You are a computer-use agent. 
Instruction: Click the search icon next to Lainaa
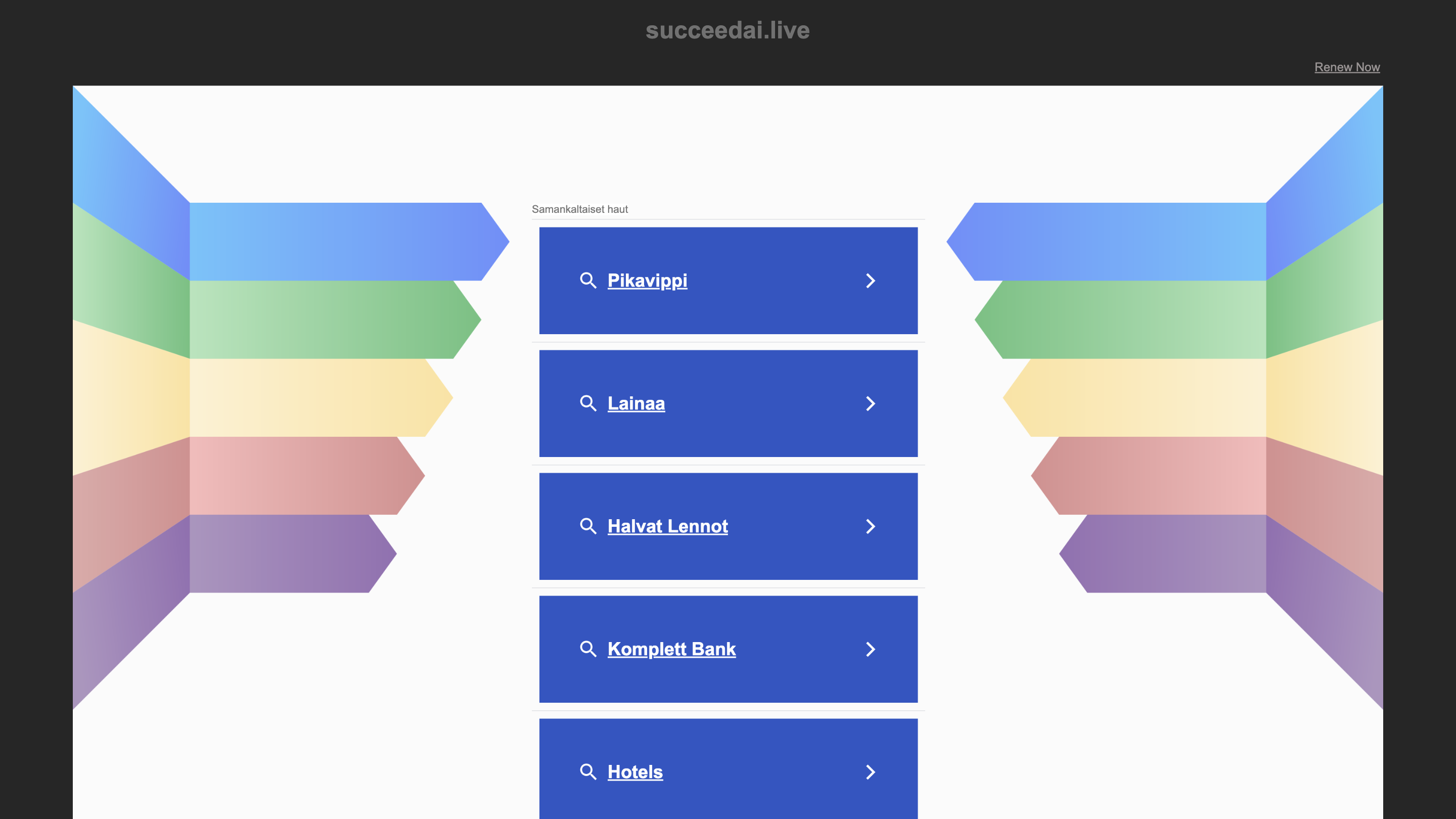pyautogui.click(x=588, y=403)
